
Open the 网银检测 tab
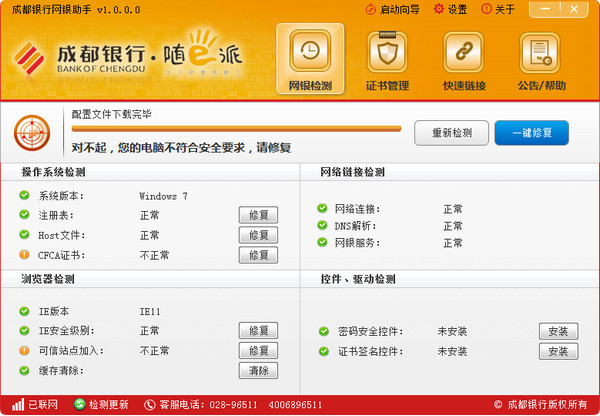pos(310,59)
